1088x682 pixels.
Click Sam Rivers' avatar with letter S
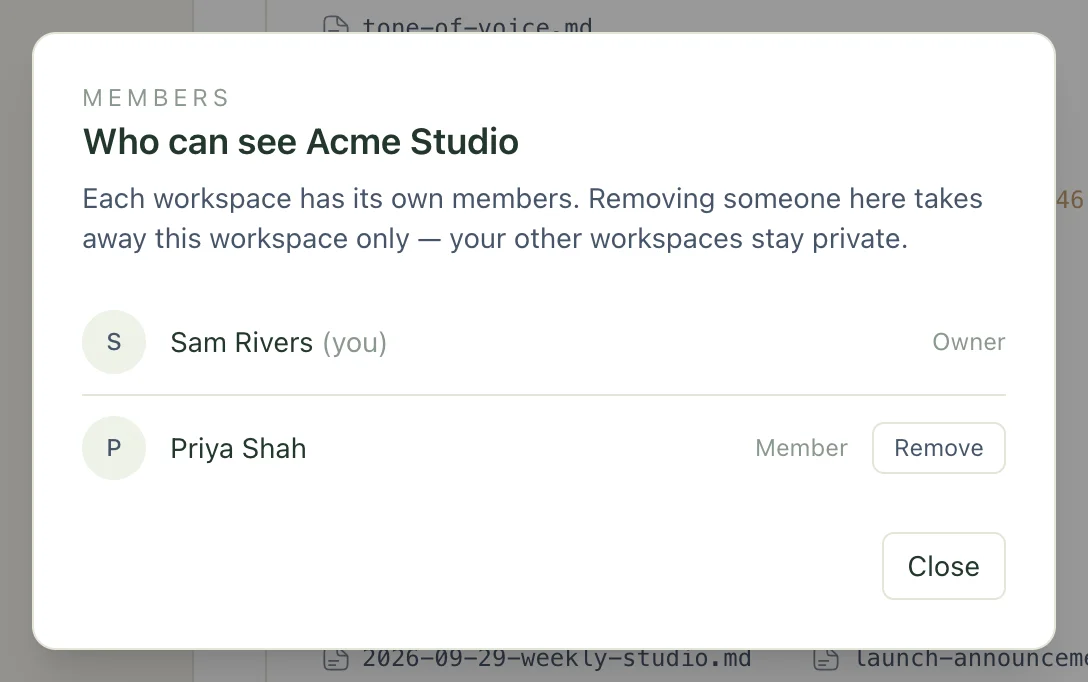114,342
